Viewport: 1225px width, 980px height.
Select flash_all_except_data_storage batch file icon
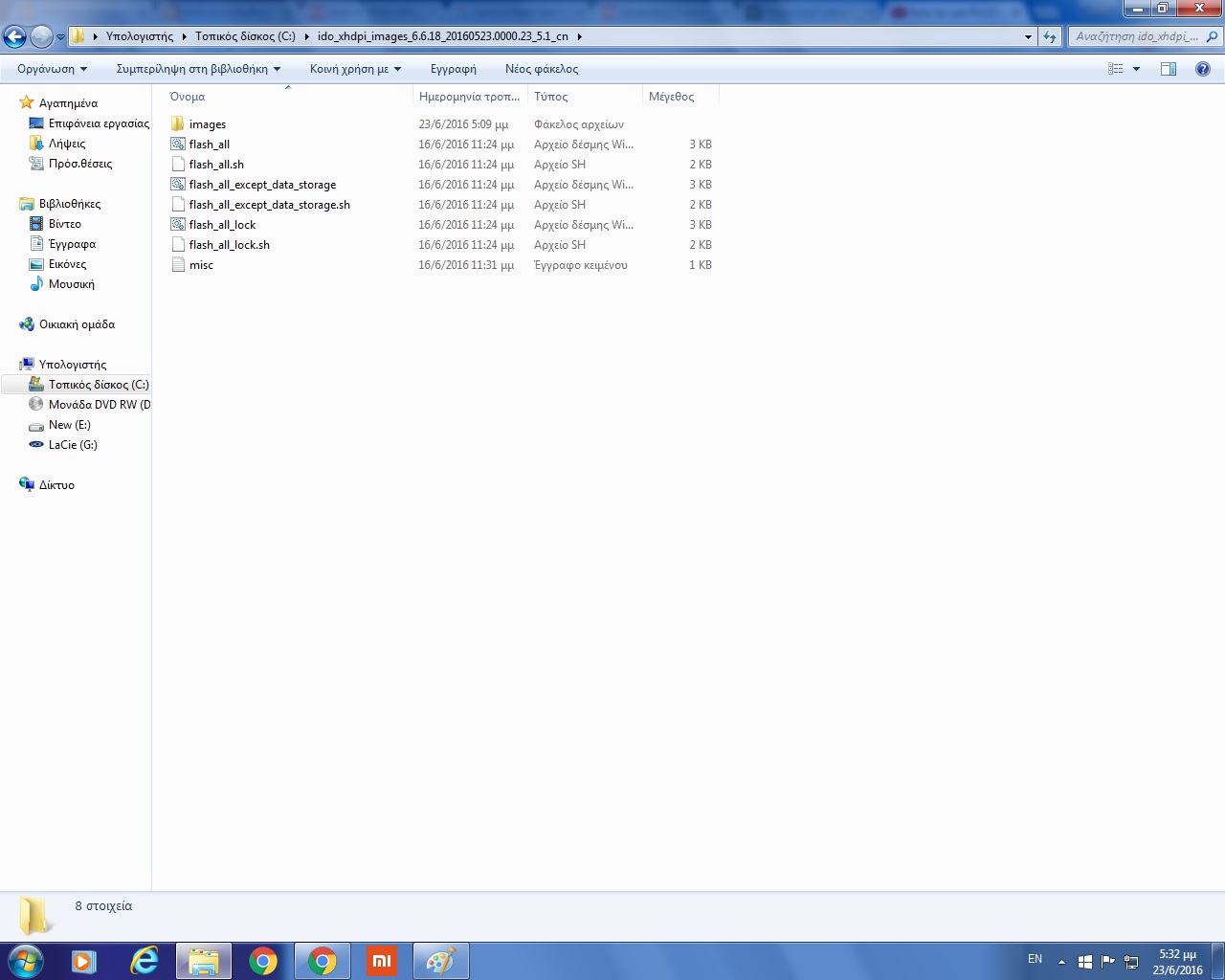click(x=178, y=185)
